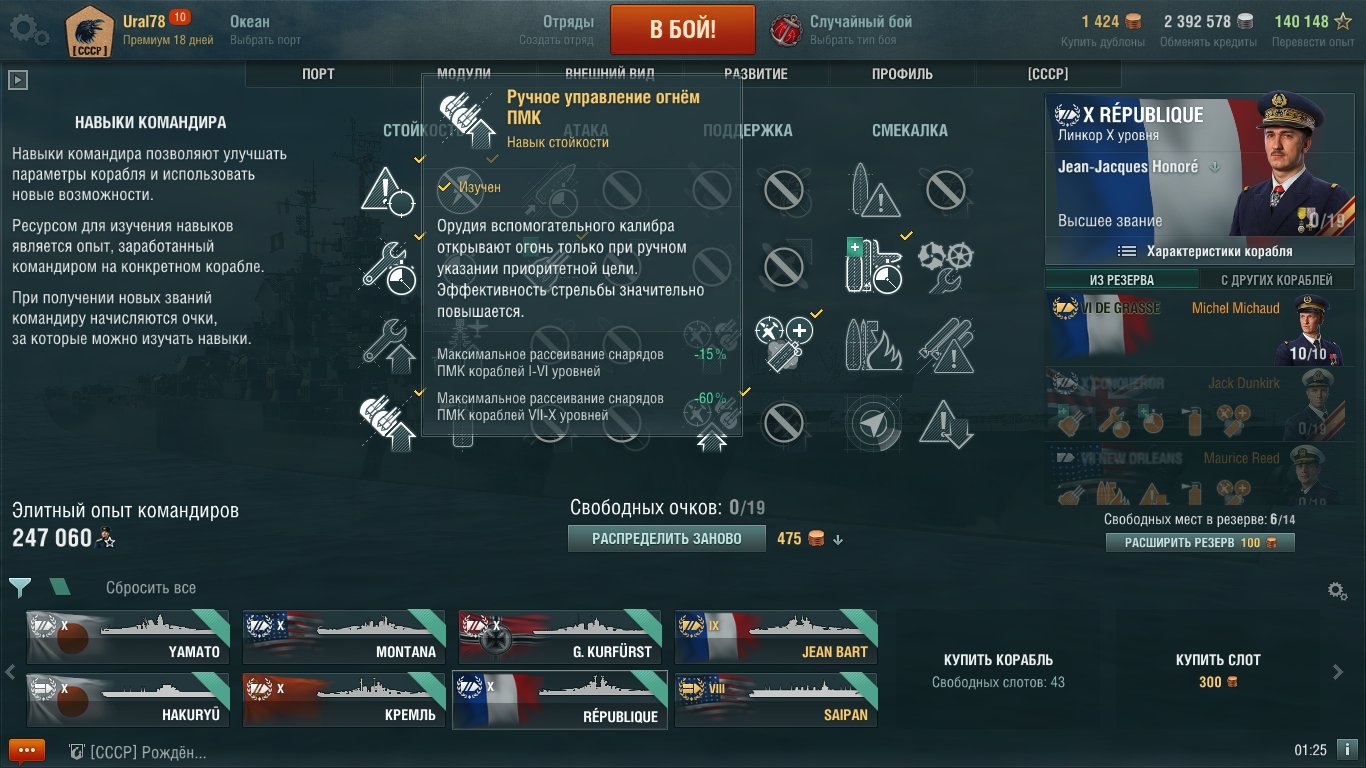Expand Характеристики корабля panel
1366x768 pixels.
coord(1200,251)
